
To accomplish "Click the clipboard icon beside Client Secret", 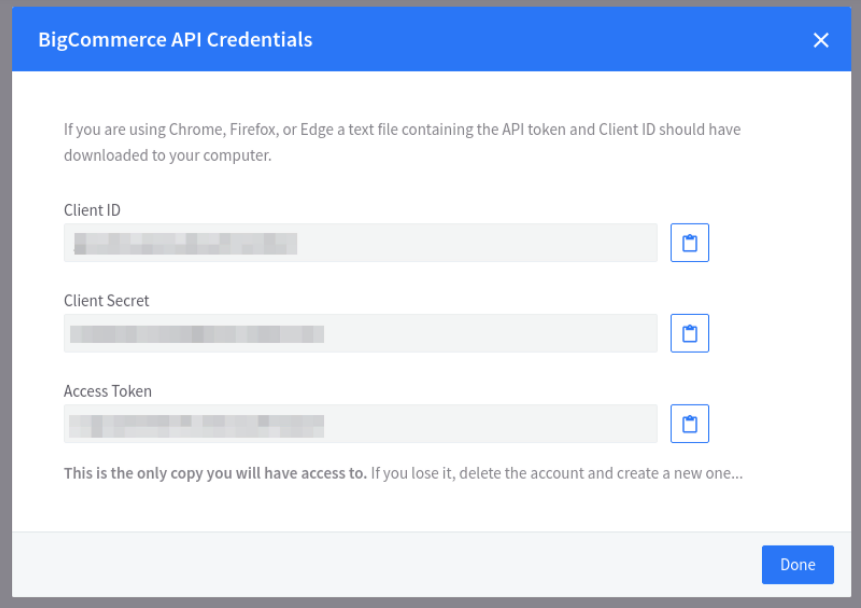I will pos(689,333).
